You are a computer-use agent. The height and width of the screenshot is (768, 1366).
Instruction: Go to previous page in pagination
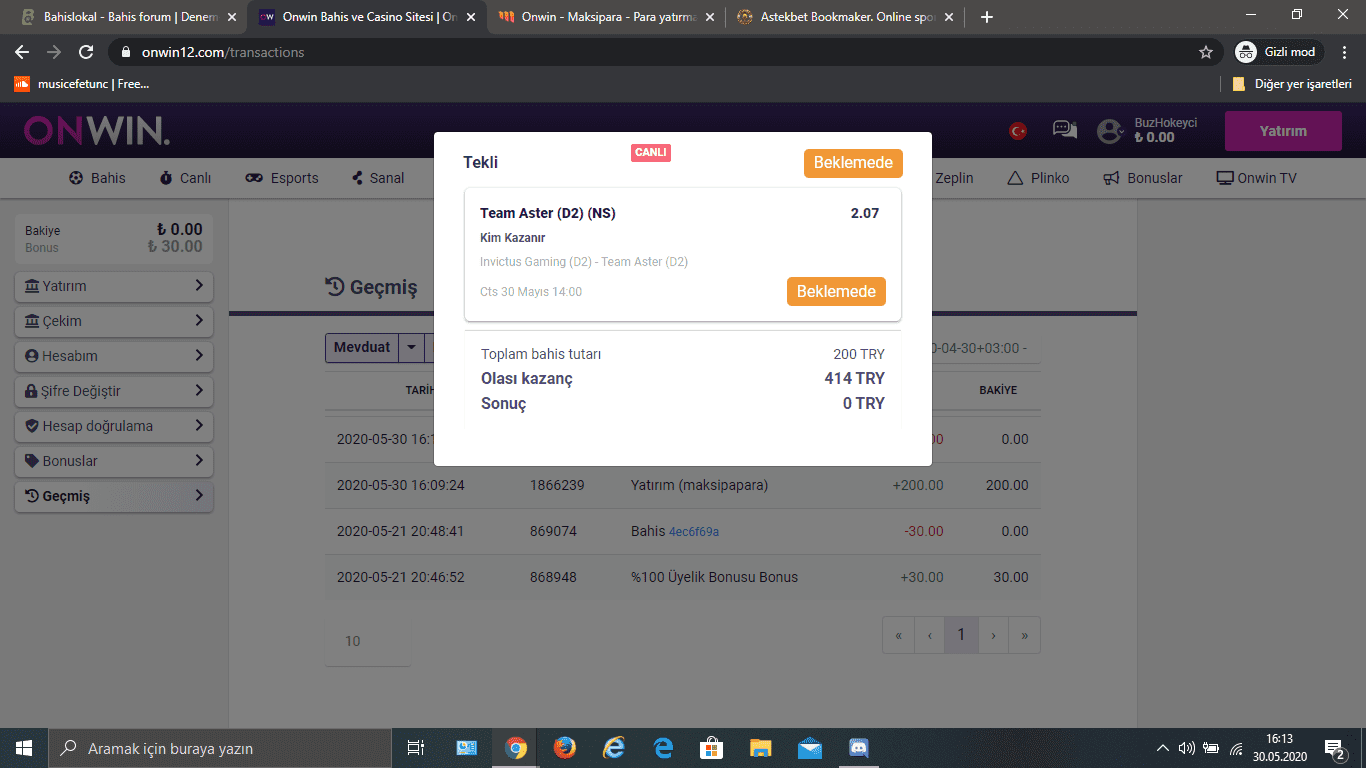(x=930, y=635)
